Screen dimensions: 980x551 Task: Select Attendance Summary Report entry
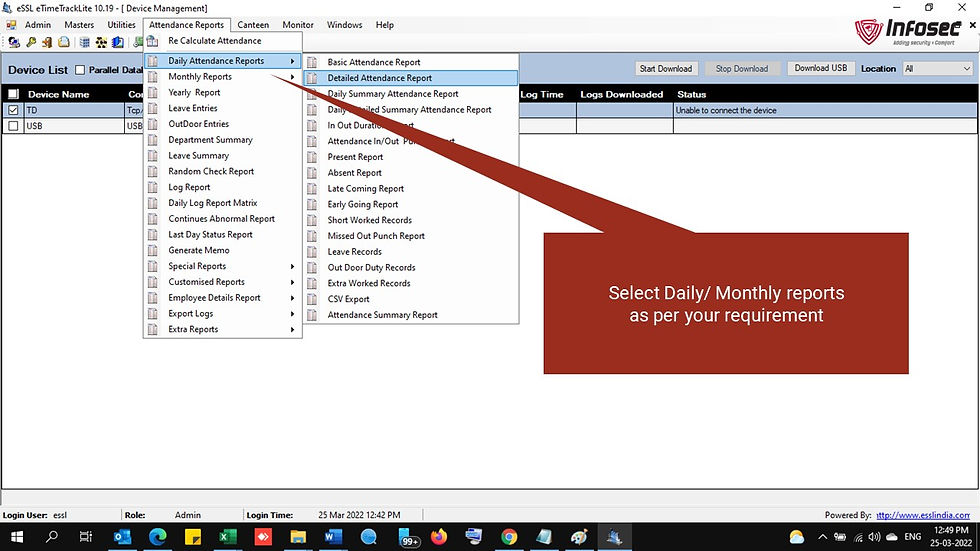[411, 315]
